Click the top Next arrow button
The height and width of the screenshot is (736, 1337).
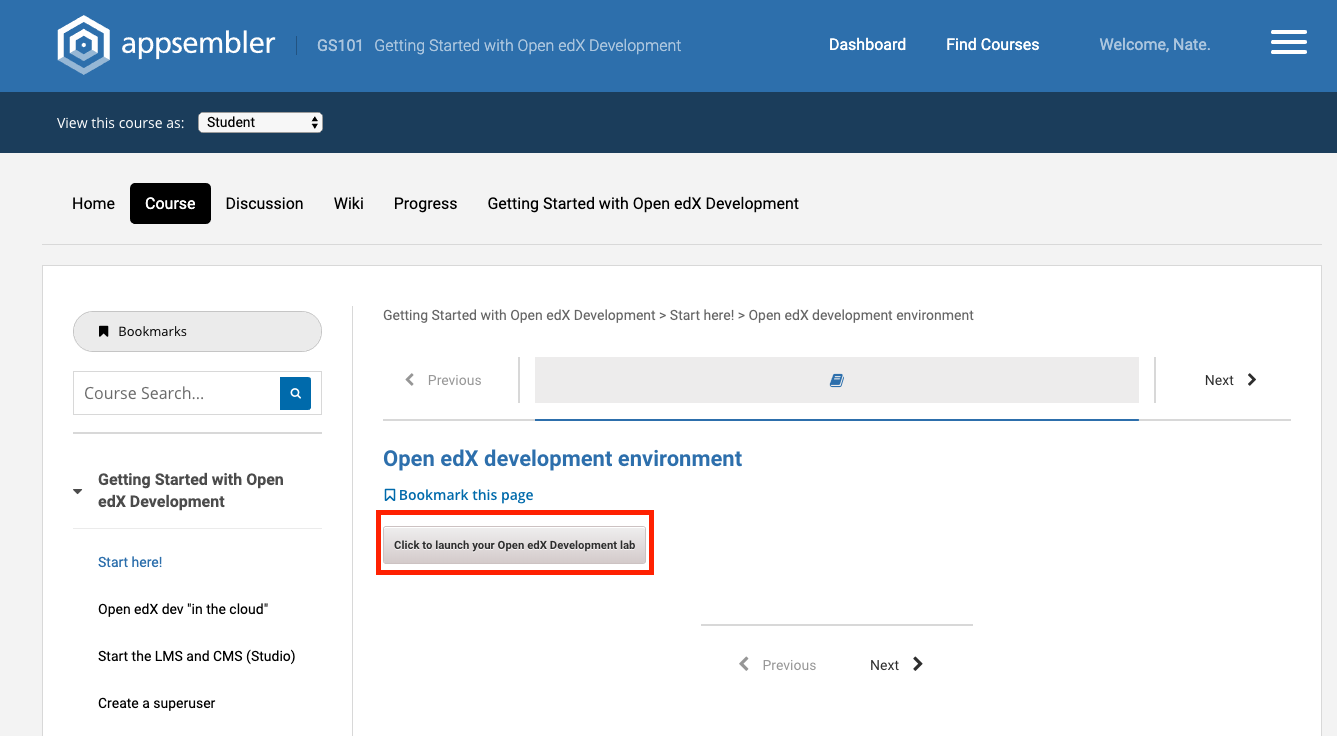click(x=1231, y=380)
